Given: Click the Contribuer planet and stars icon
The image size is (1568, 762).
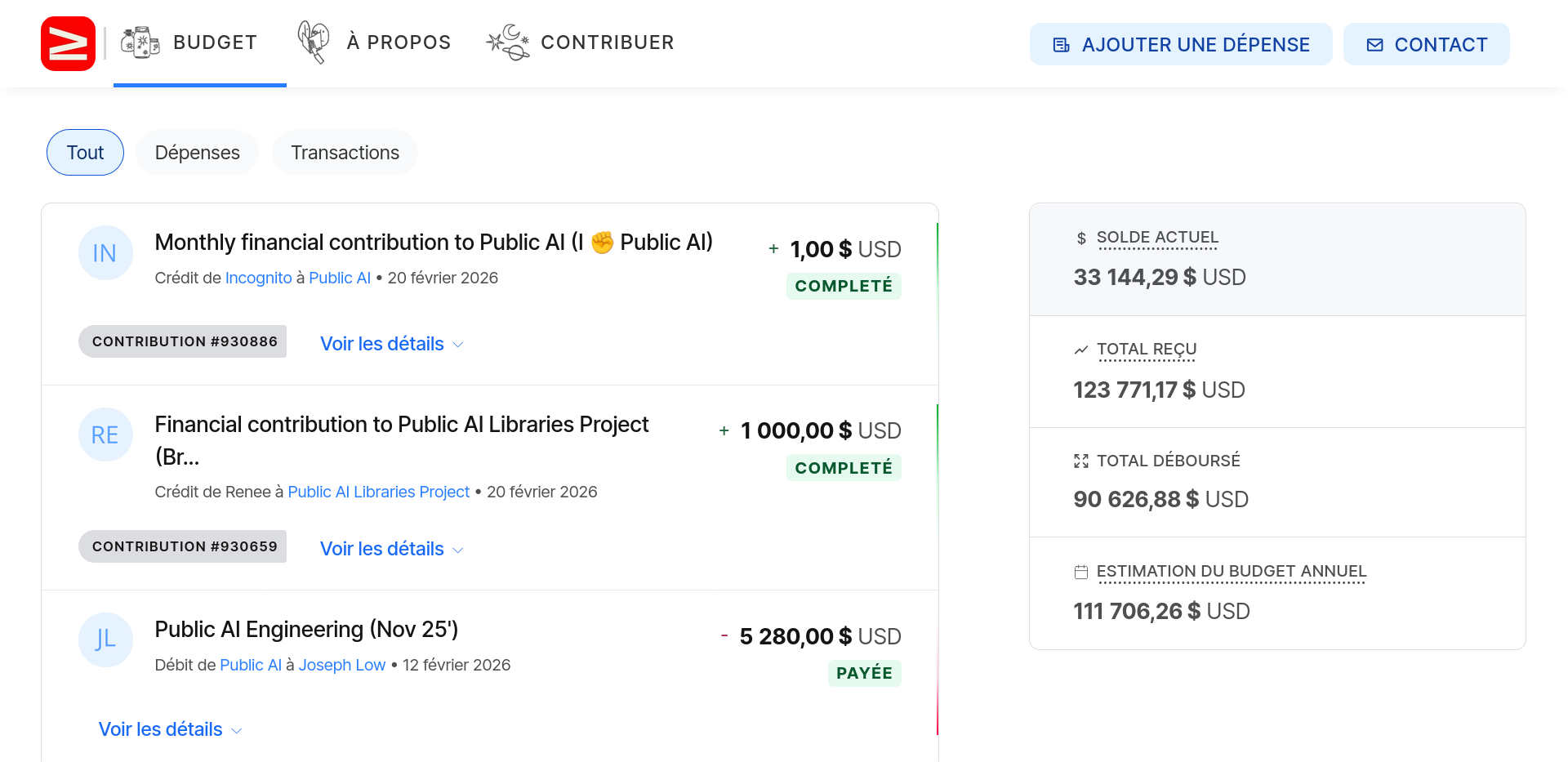Looking at the screenshot, I should tap(508, 42).
